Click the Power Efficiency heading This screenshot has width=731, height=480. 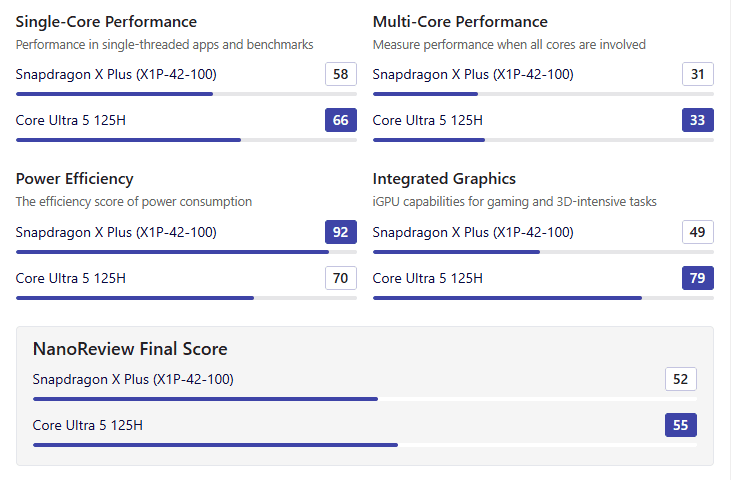[75, 179]
